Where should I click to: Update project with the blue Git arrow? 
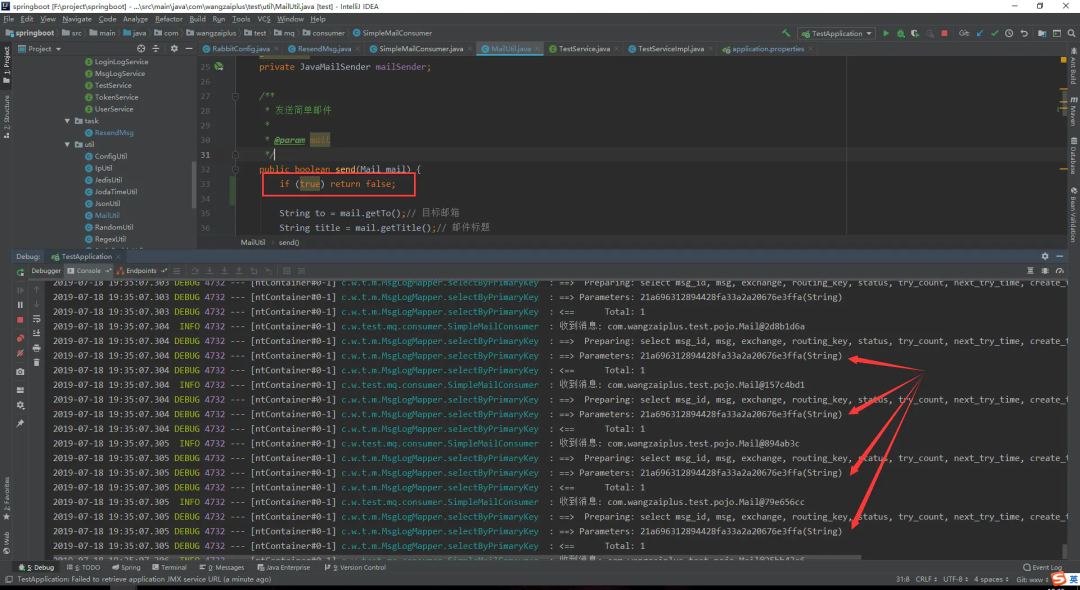979,33
